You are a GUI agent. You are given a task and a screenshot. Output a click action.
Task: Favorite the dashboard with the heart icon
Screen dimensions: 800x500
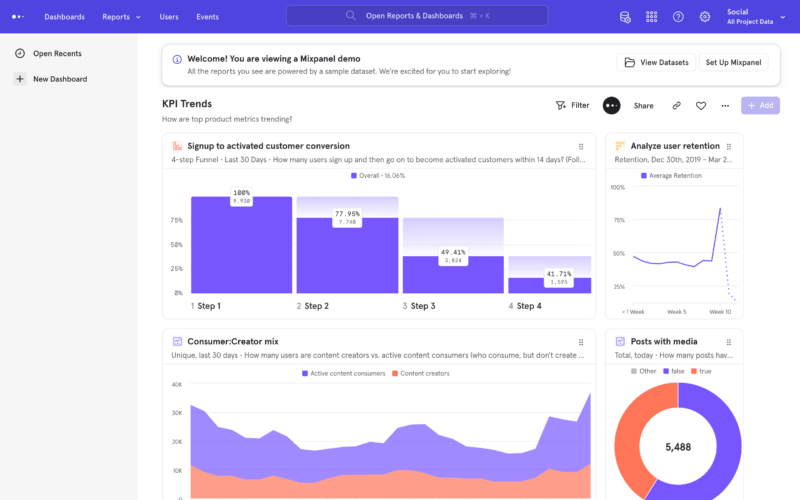point(701,106)
